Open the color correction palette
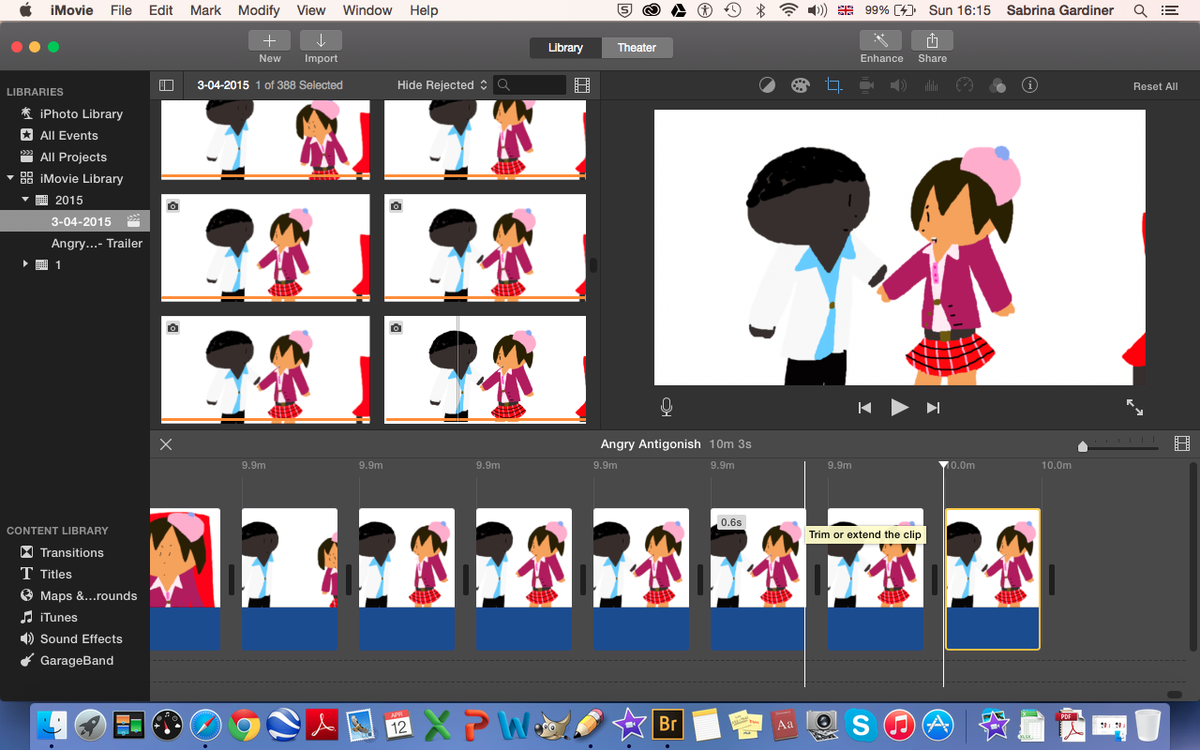Image resolution: width=1200 pixels, height=750 pixels. 799,86
